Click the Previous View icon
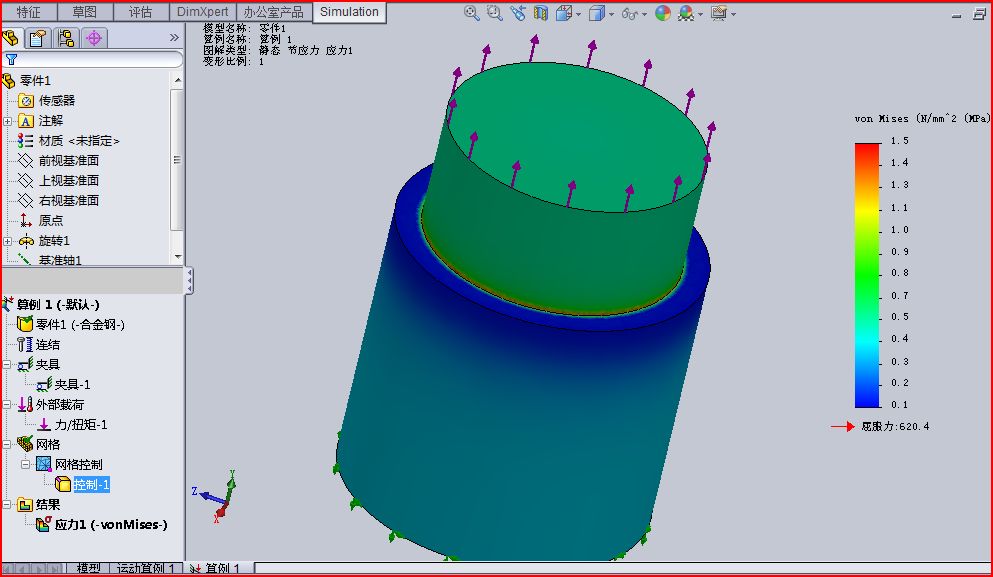993x577 pixels. pos(517,13)
